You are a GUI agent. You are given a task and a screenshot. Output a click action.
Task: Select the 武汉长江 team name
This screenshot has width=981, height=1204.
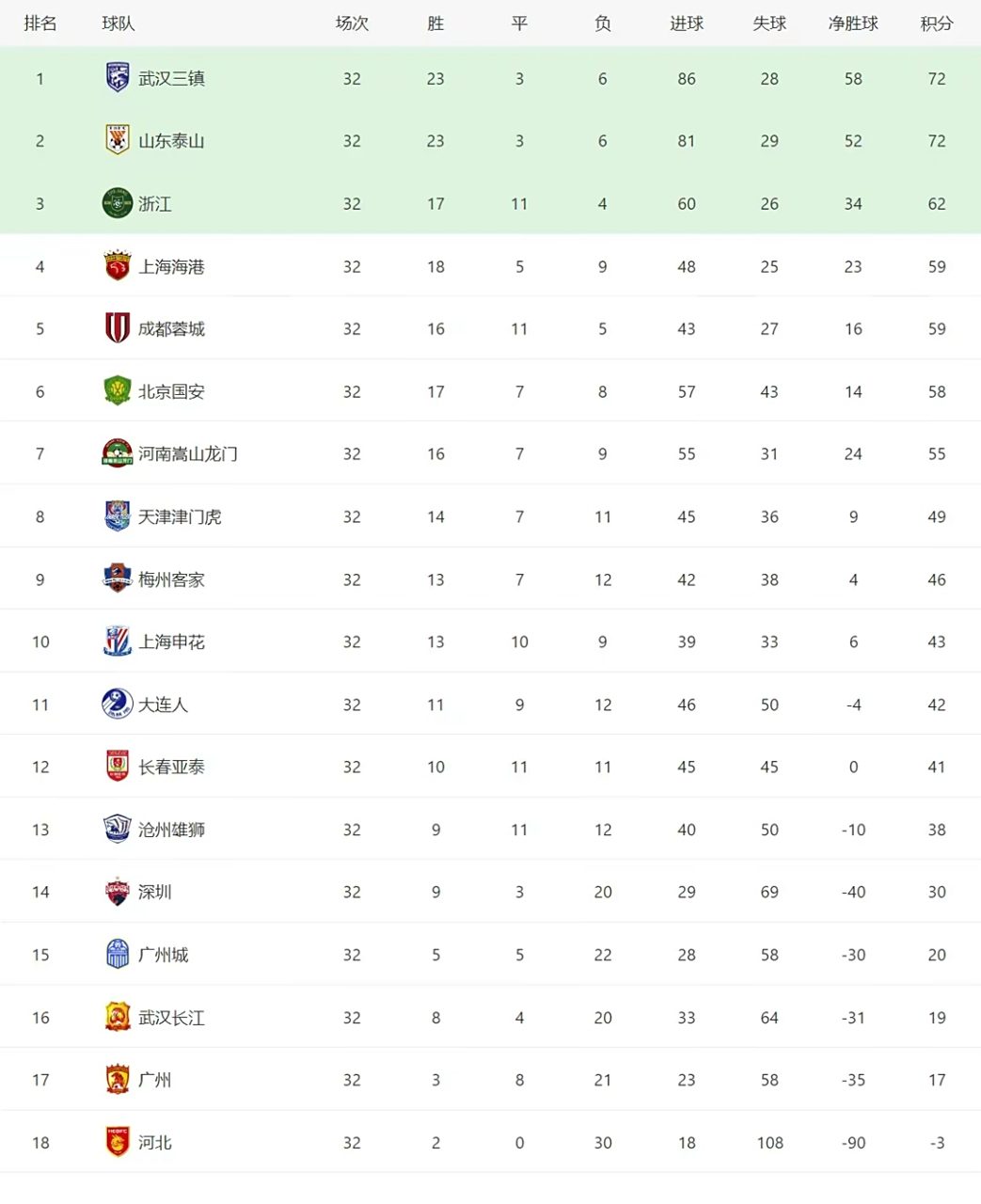click(x=171, y=1018)
